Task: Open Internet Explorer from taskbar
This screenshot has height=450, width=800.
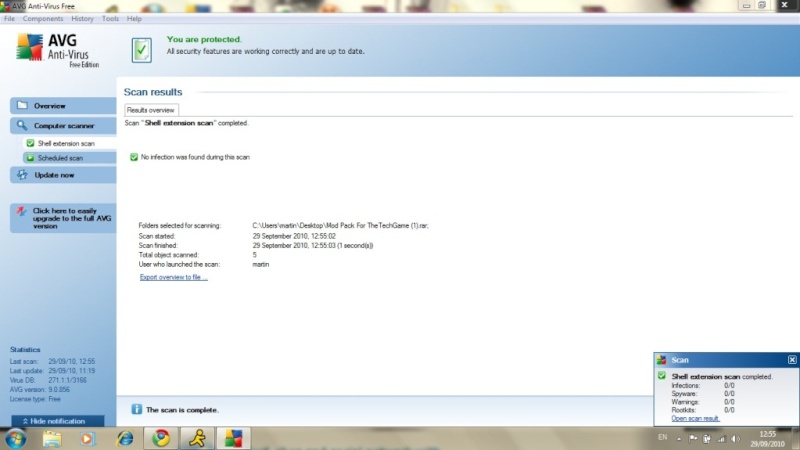Action: (124, 439)
